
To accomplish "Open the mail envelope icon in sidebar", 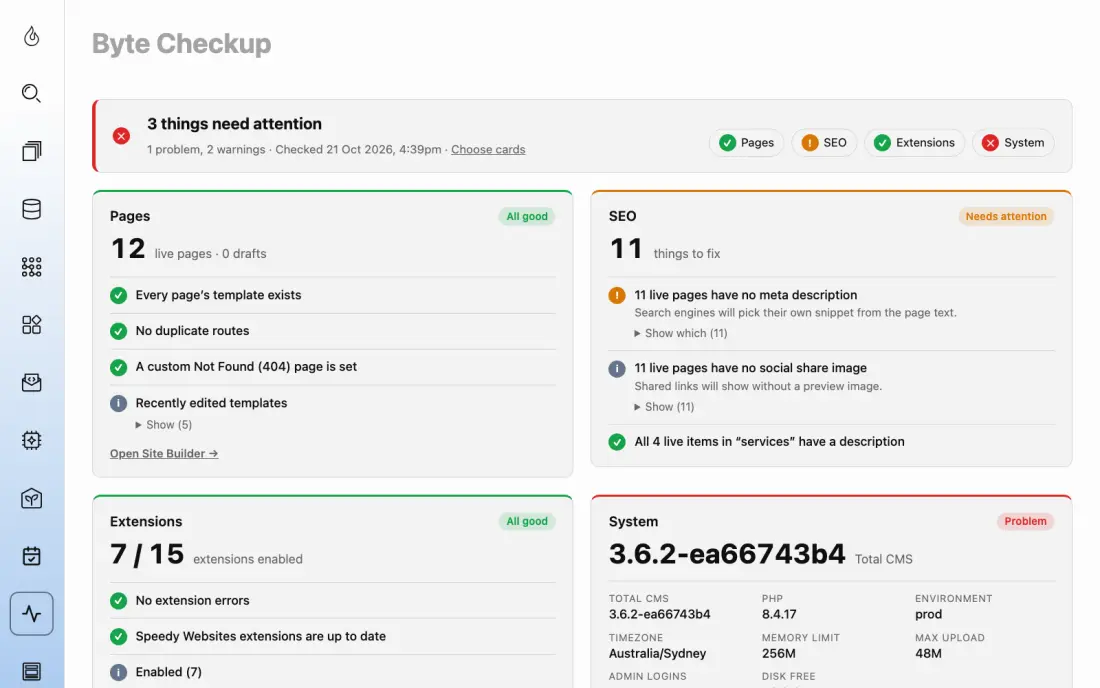I will [x=32, y=382].
